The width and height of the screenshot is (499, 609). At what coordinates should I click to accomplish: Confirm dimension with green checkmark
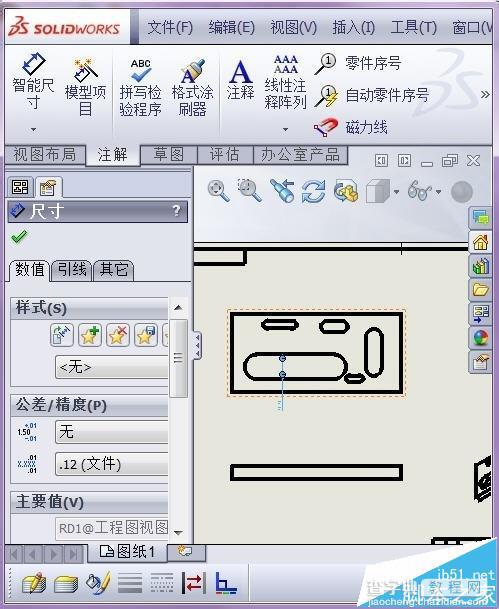[x=19, y=237]
